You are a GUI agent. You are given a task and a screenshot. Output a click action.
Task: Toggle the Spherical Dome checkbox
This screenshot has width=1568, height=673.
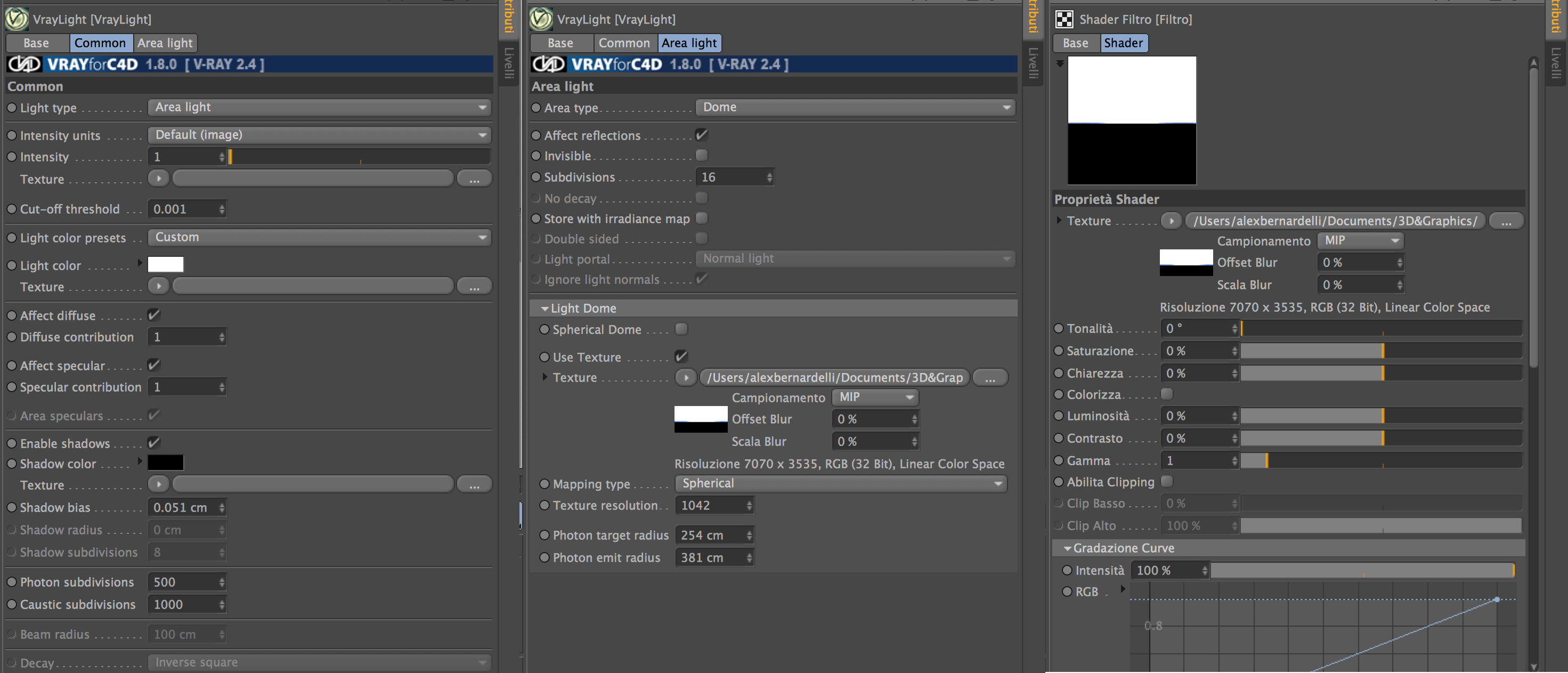[x=681, y=329]
